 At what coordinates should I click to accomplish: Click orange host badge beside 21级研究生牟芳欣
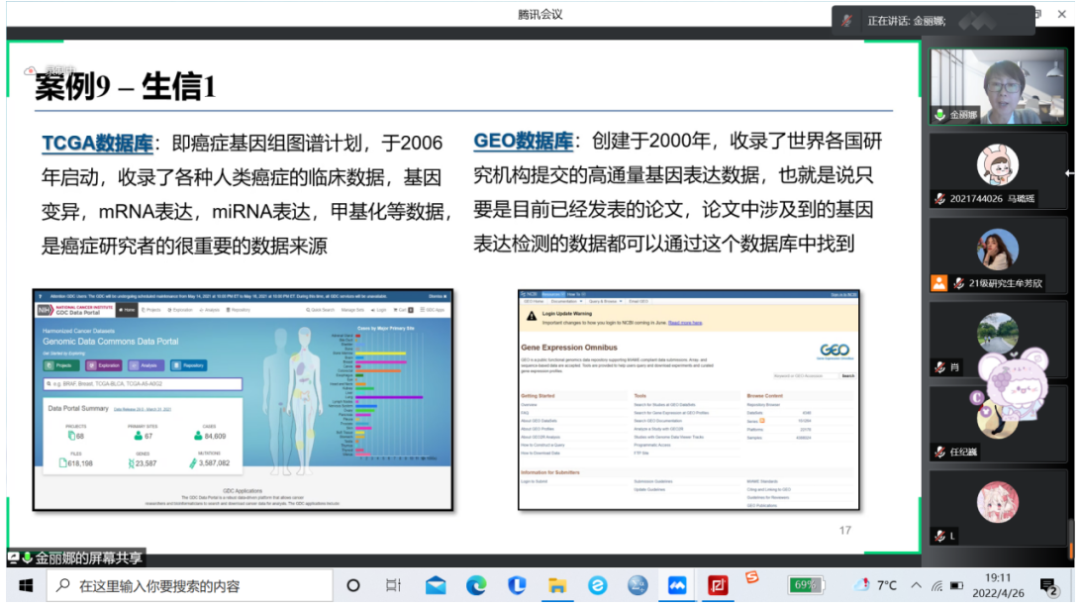click(x=939, y=283)
